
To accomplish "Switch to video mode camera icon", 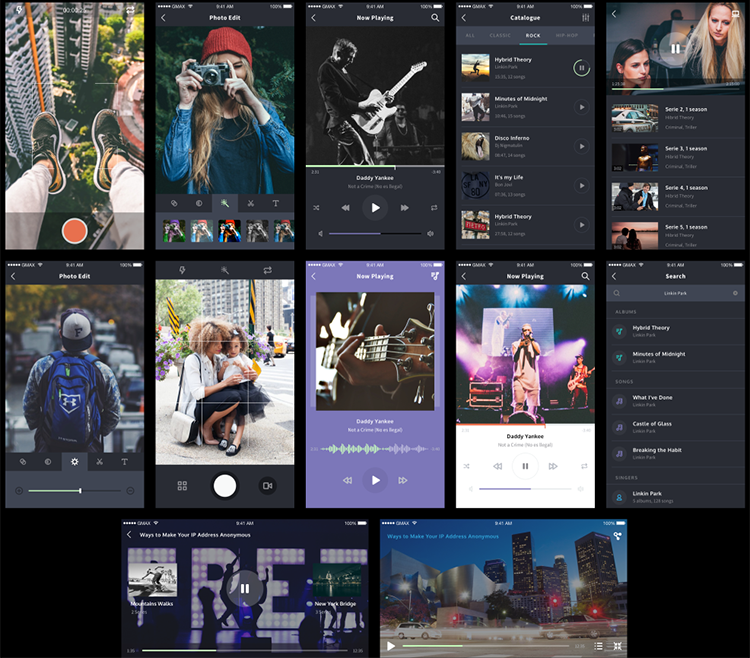I will (x=267, y=486).
